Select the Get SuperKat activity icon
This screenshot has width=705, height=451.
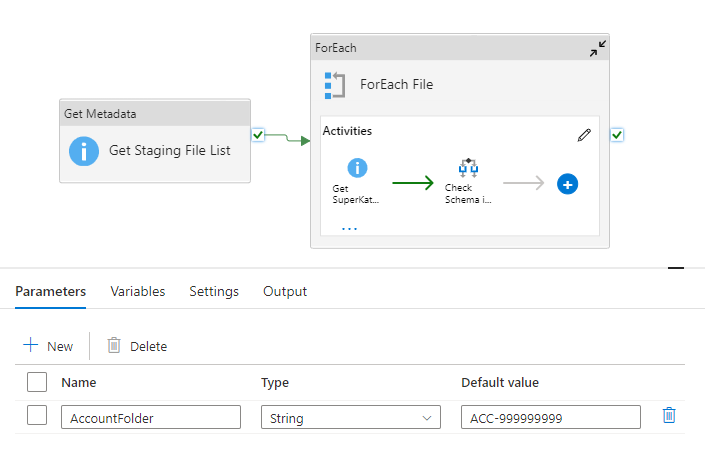(357, 168)
